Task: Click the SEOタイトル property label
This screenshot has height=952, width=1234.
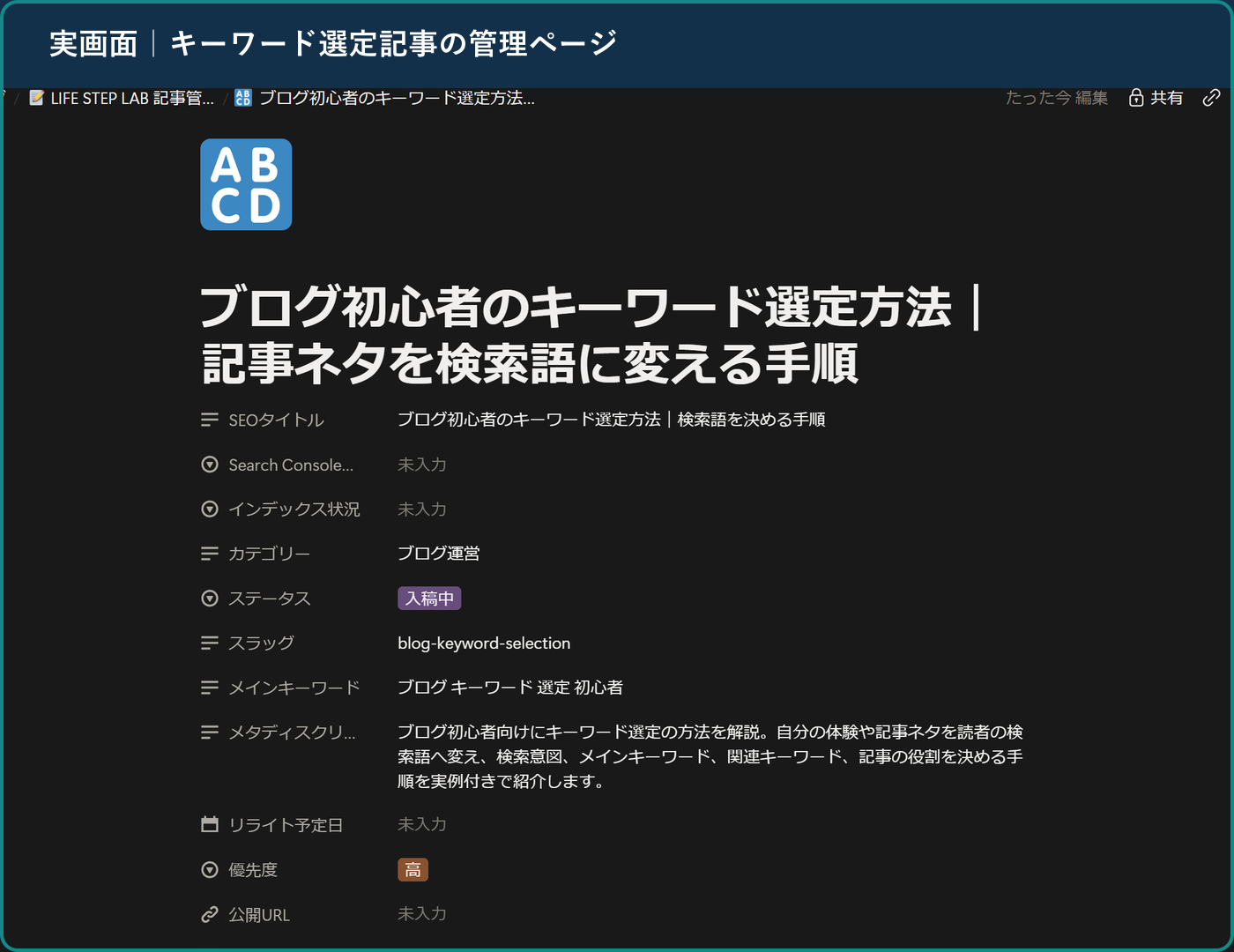Action: (277, 420)
